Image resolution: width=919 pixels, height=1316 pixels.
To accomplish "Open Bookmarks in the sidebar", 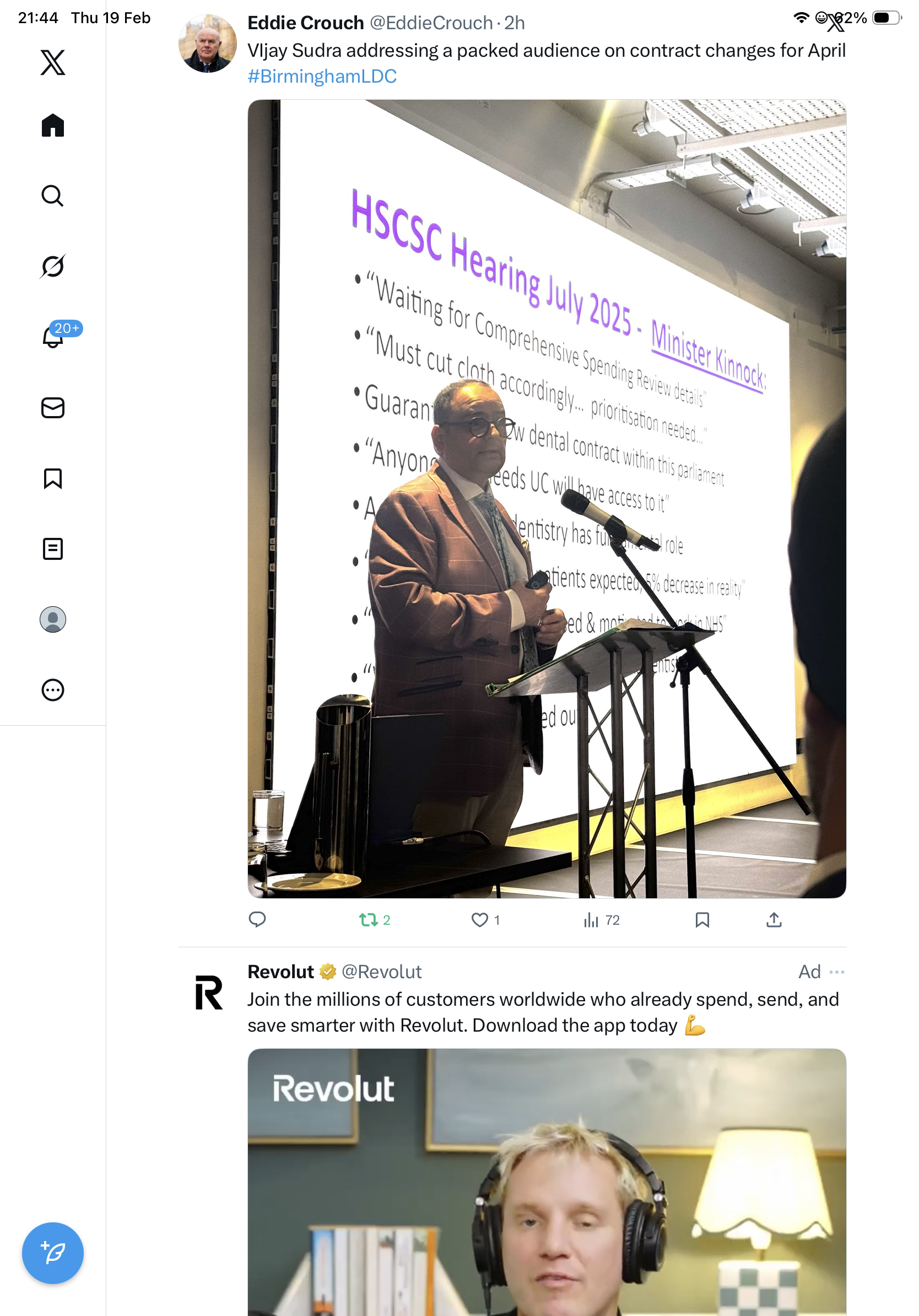I will pyautogui.click(x=53, y=478).
